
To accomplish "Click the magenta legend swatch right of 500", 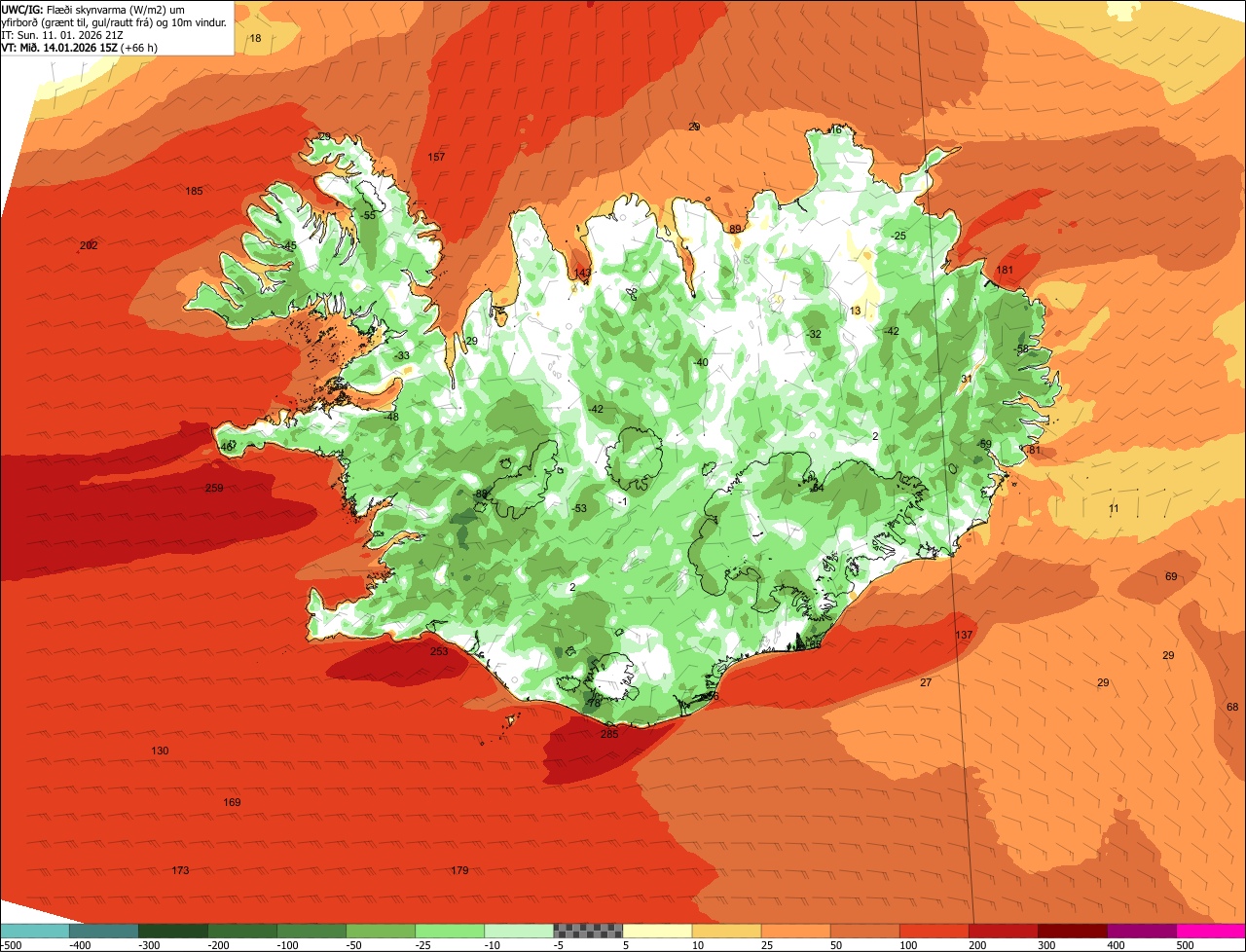I will (1211, 931).
